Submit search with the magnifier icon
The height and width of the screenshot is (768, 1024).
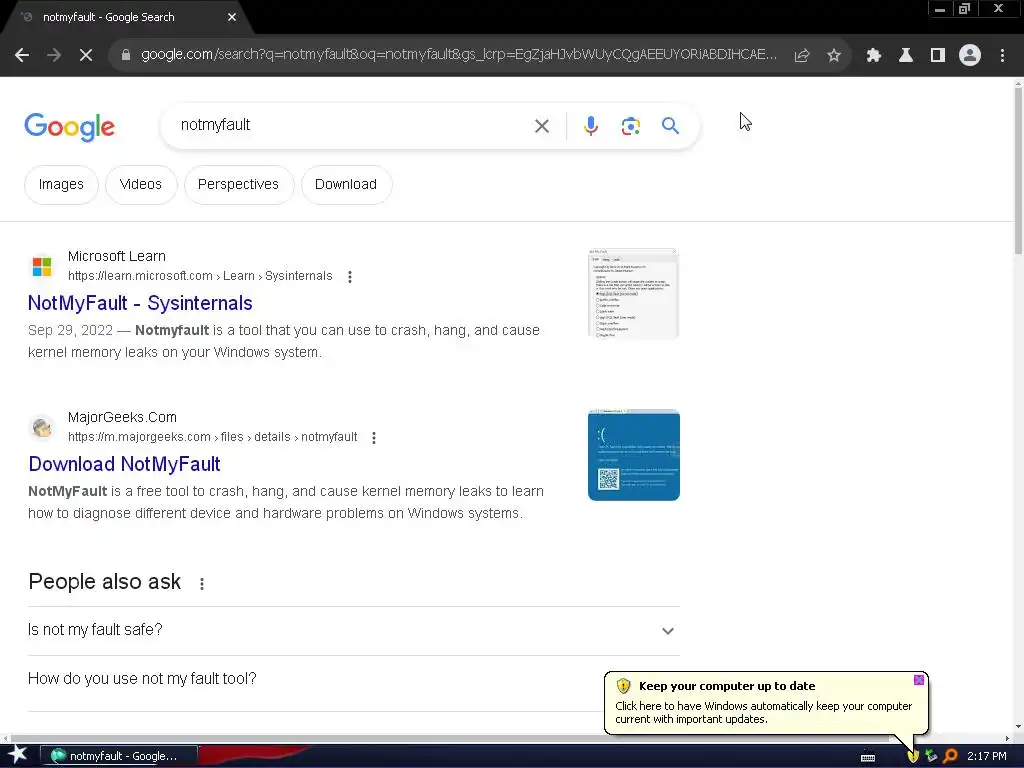pos(670,125)
